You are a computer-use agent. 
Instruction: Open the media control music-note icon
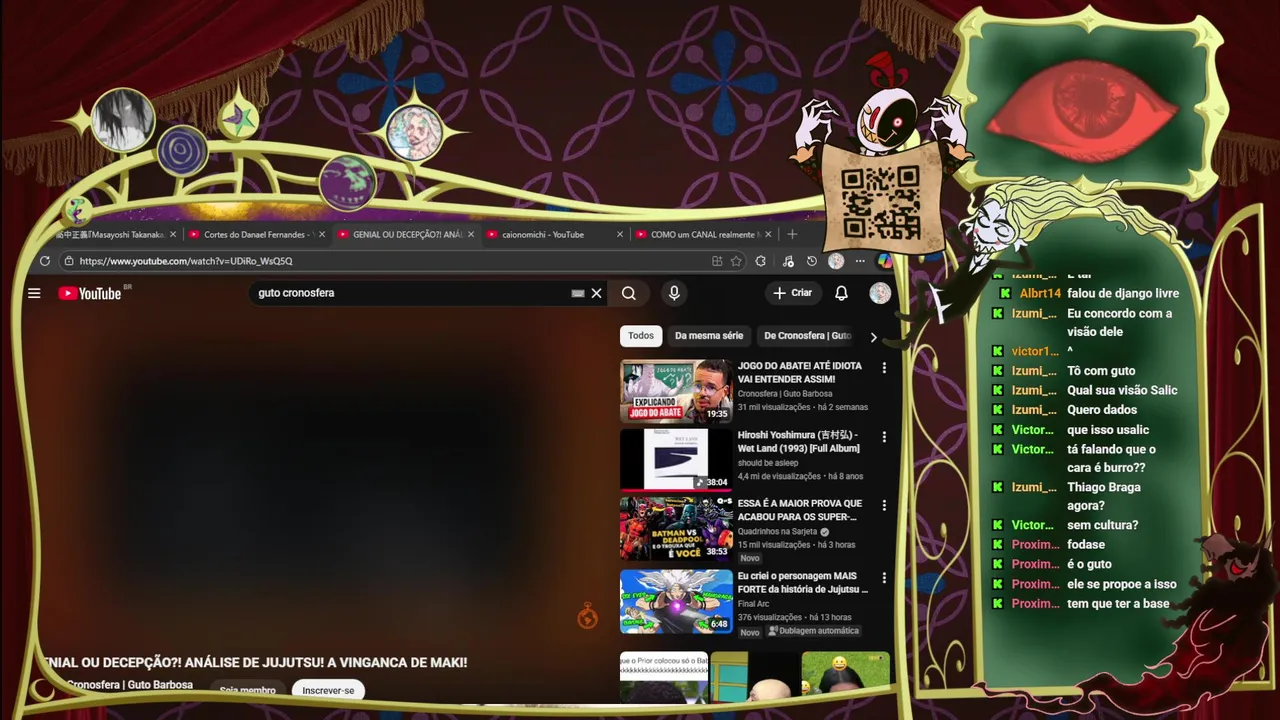[x=788, y=261]
